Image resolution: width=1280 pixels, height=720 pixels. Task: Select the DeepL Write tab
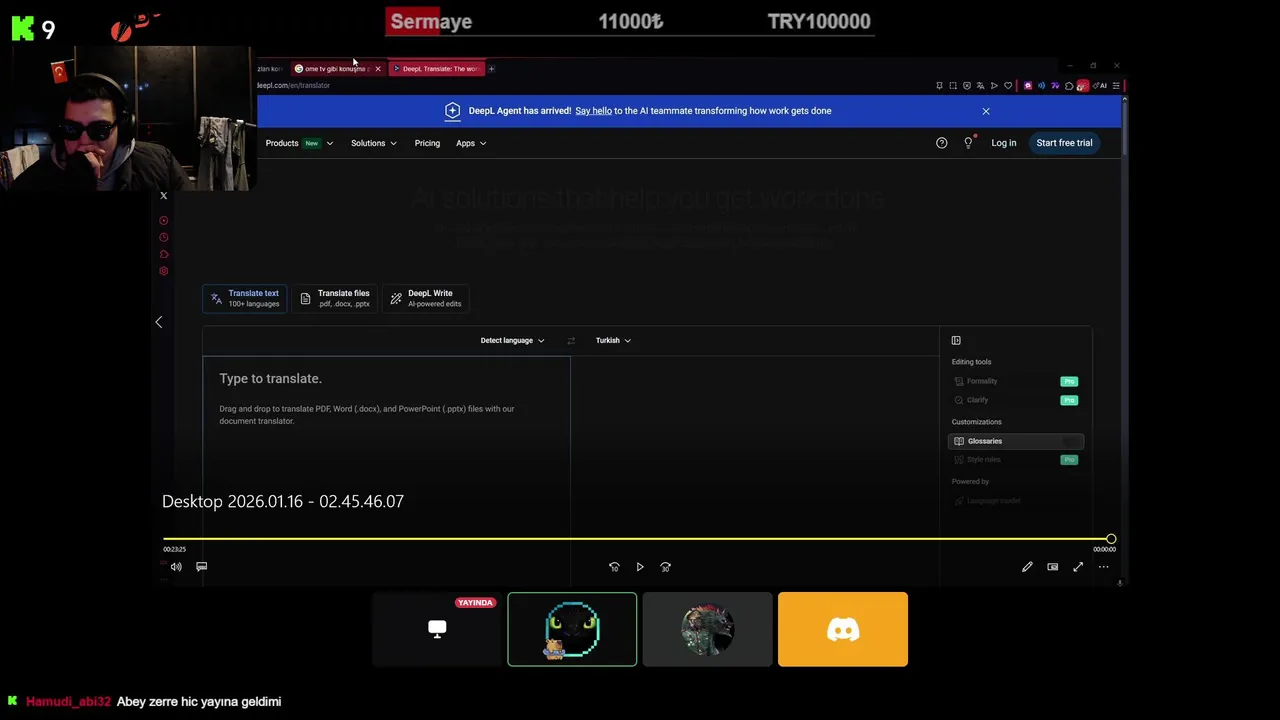[426, 298]
